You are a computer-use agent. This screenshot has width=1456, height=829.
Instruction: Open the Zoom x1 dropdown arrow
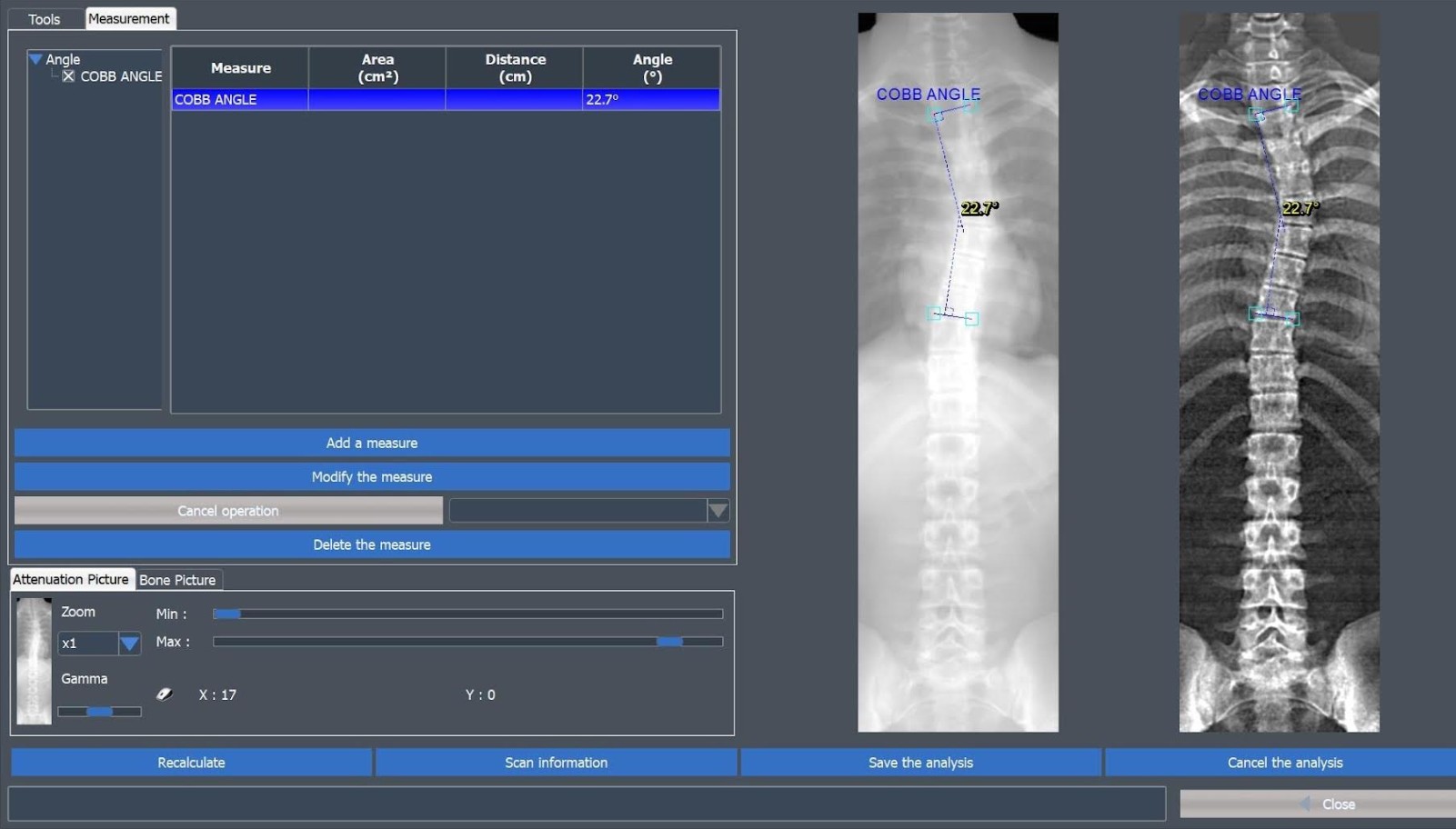tap(129, 644)
